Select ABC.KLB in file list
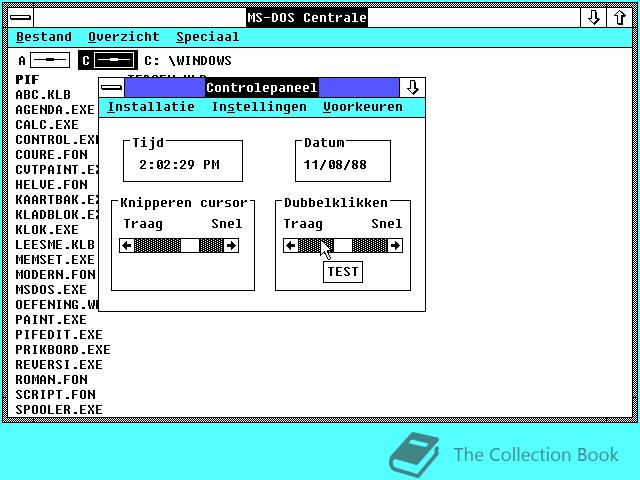640x480 pixels. (43, 94)
